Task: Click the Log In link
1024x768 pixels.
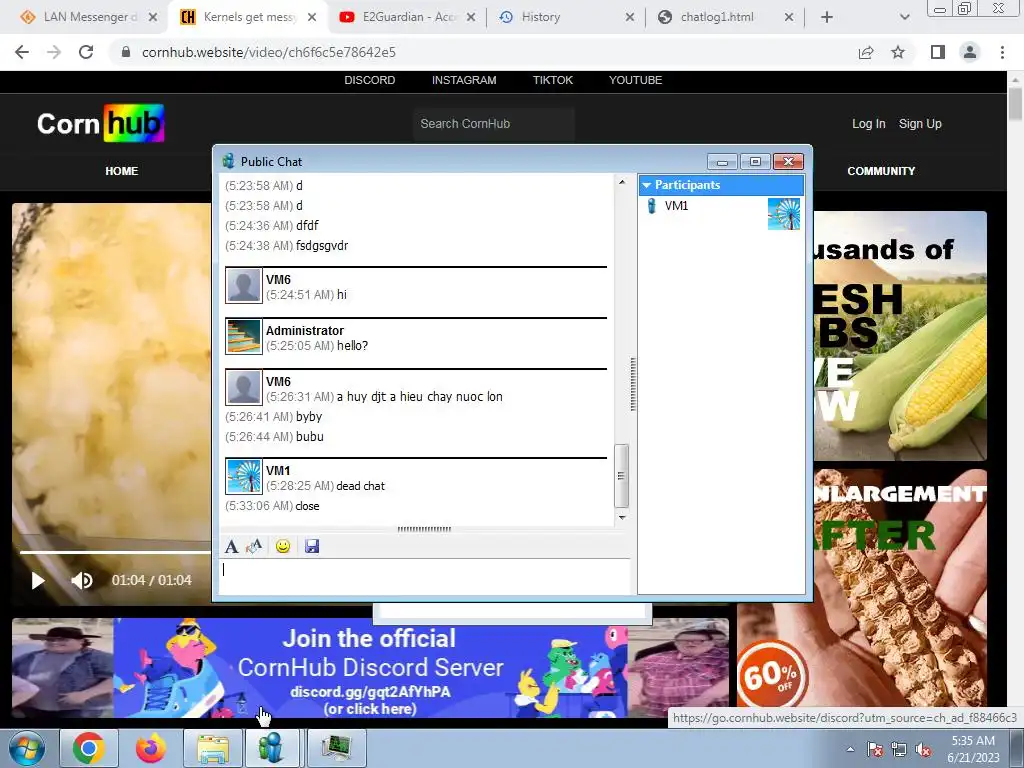Action: click(x=869, y=123)
